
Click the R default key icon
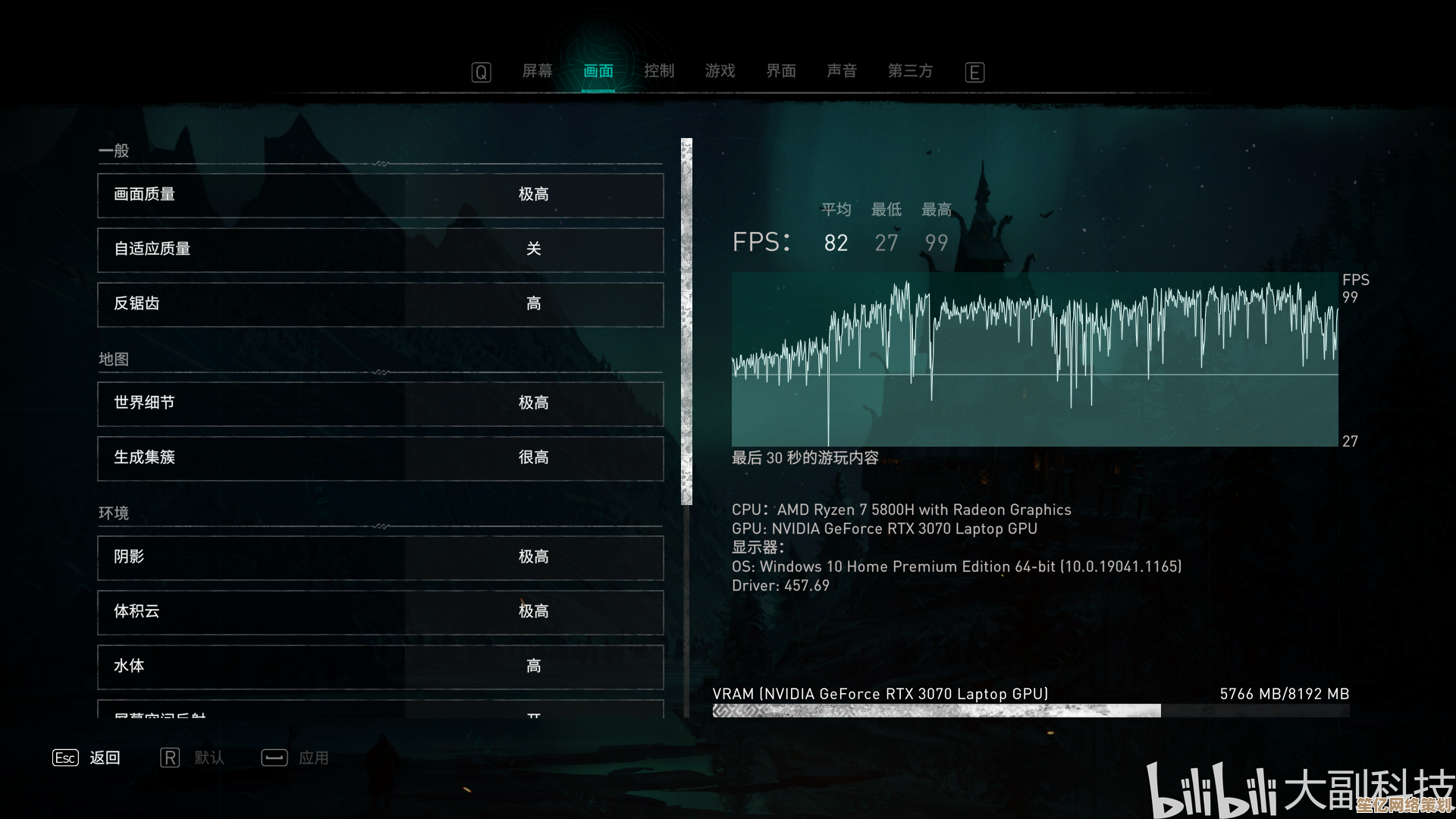[170, 758]
